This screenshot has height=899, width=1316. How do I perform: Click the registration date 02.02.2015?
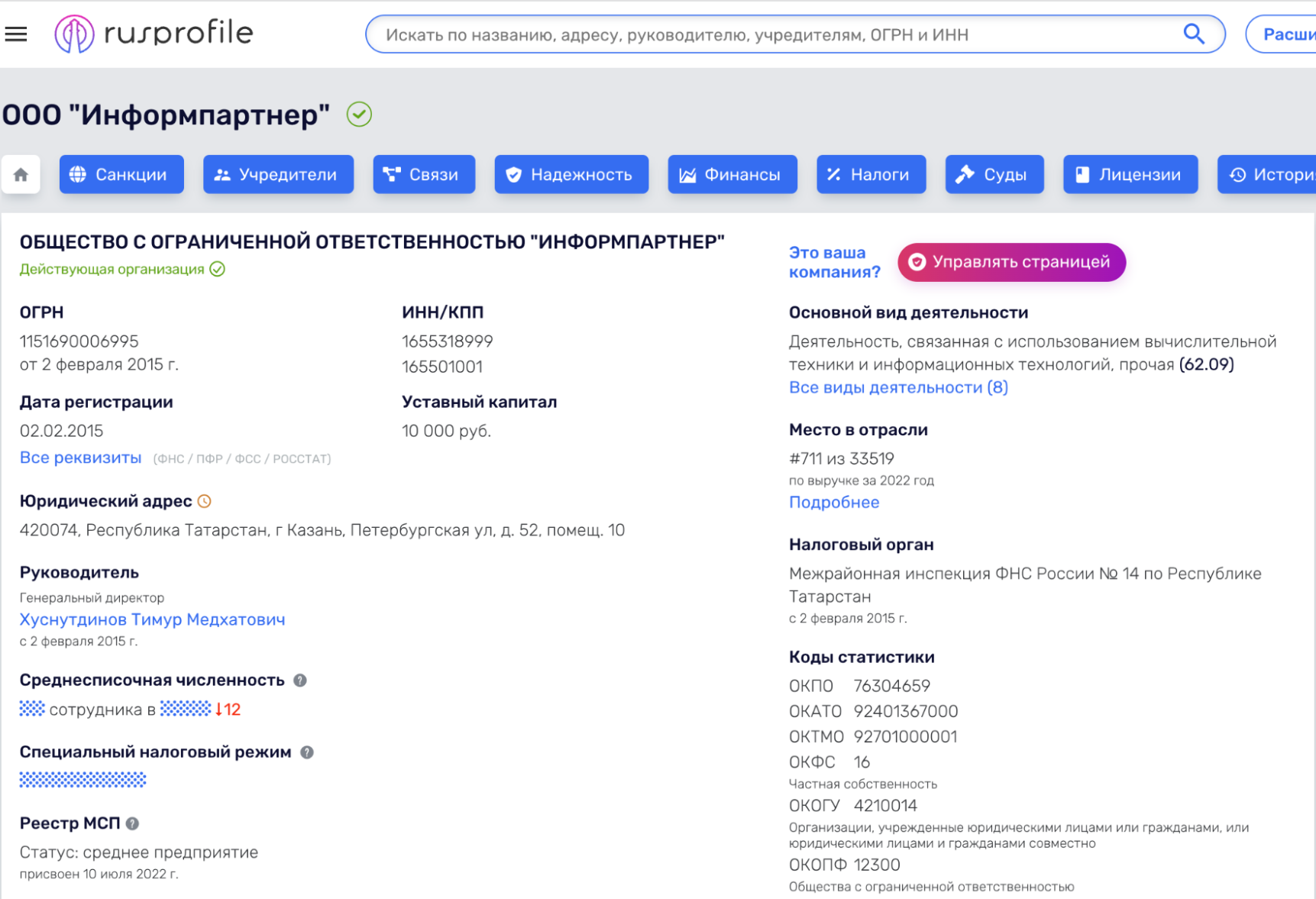tap(61, 431)
